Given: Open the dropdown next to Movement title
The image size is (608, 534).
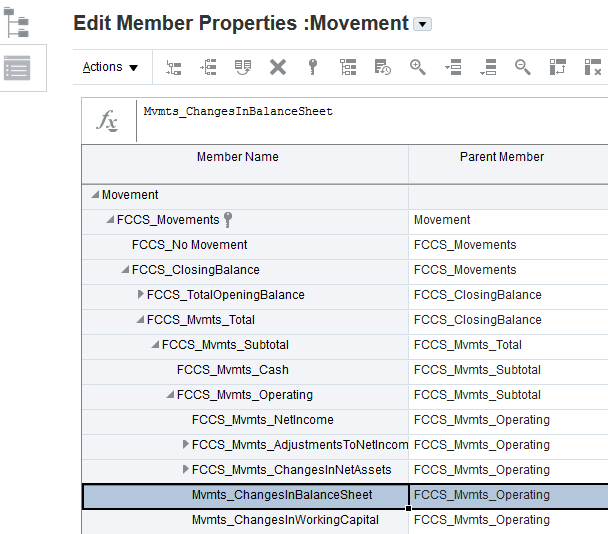Looking at the screenshot, I should coord(422,24).
